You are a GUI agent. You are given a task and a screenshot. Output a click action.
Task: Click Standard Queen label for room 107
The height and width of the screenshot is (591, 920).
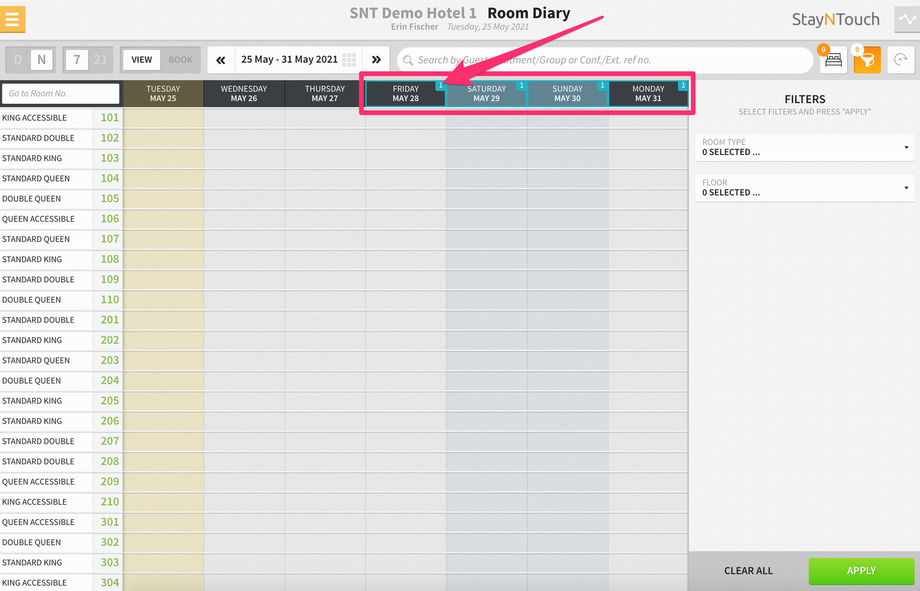(x=36, y=239)
